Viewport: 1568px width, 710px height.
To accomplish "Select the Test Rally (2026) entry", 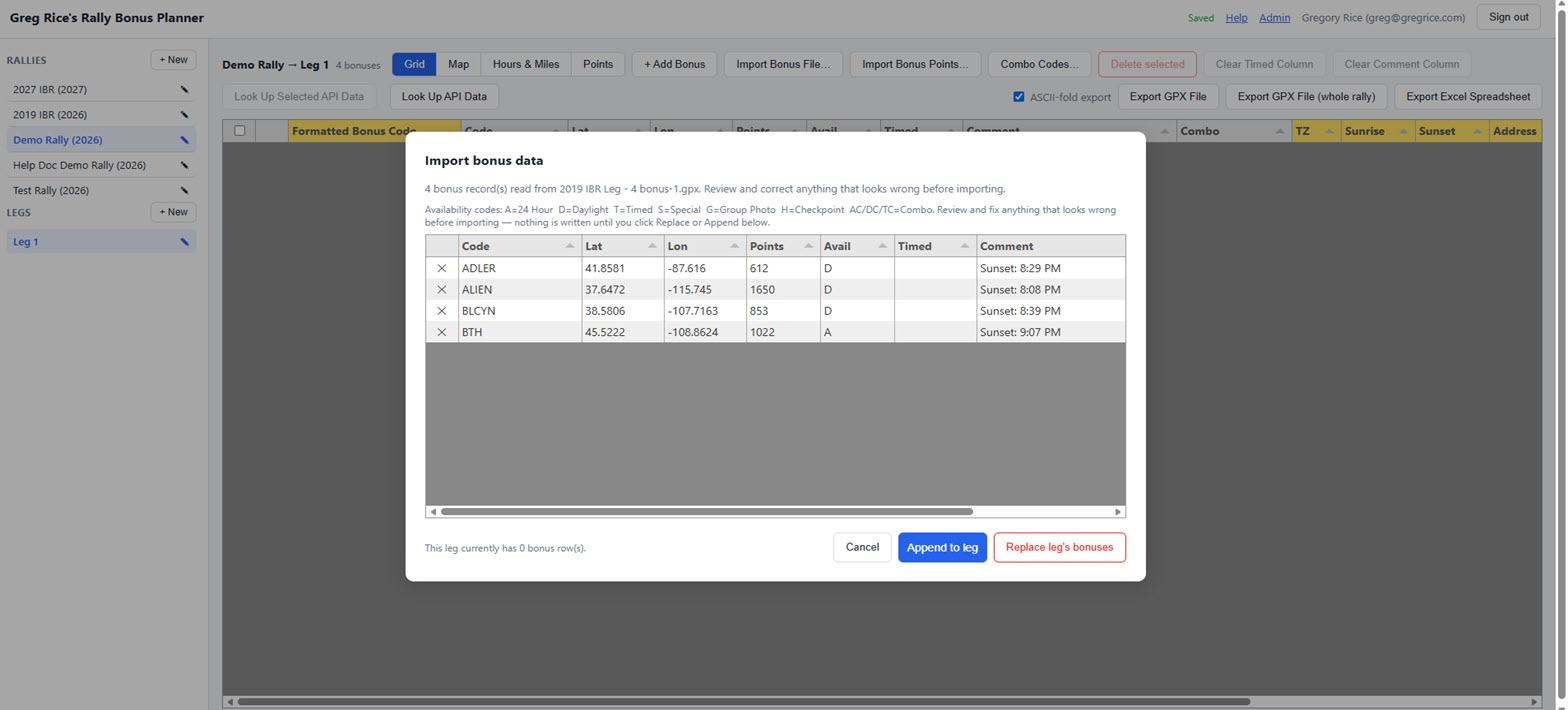I will click(x=101, y=190).
